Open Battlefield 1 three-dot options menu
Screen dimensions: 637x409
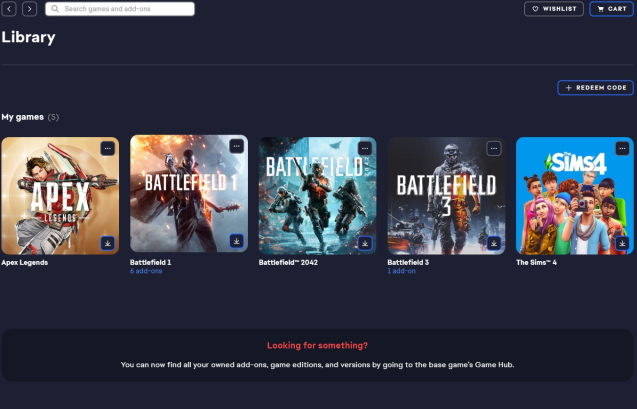[236, 146]
